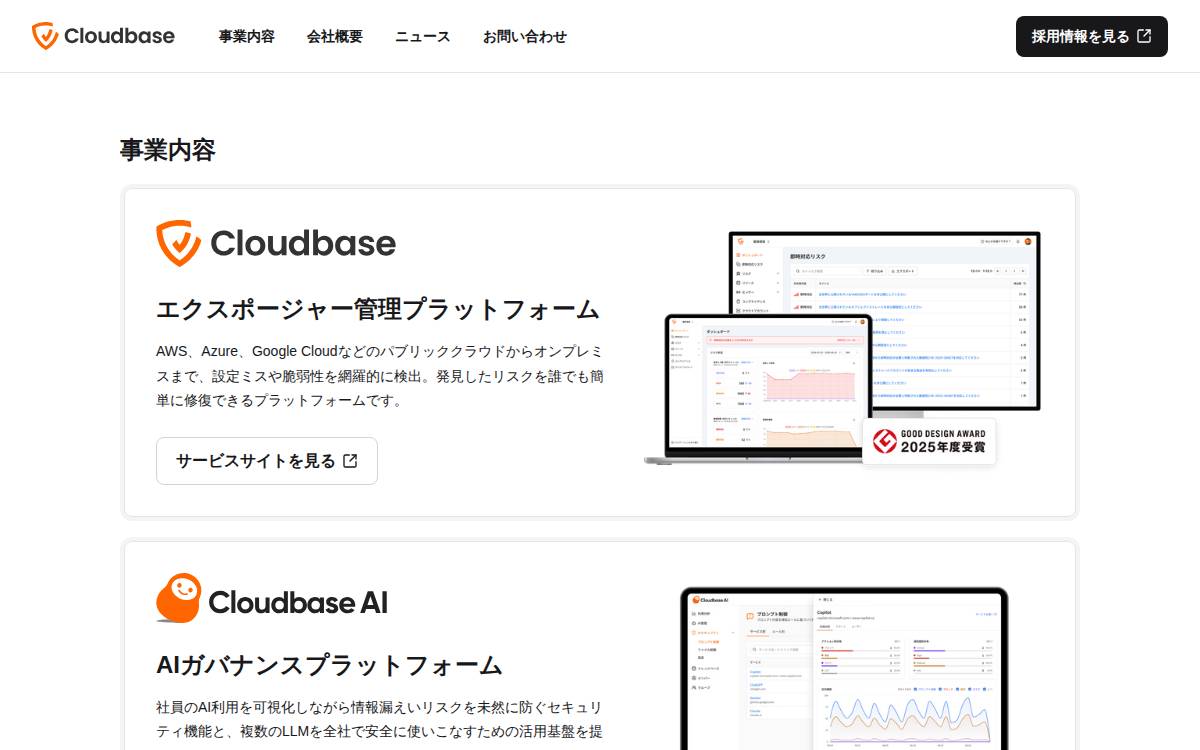The height and width of the screenshot is (750, 1200).
Task: Click the エクスポージャー管理プラットフォーム heading
Action: click(x=378, y=309)
